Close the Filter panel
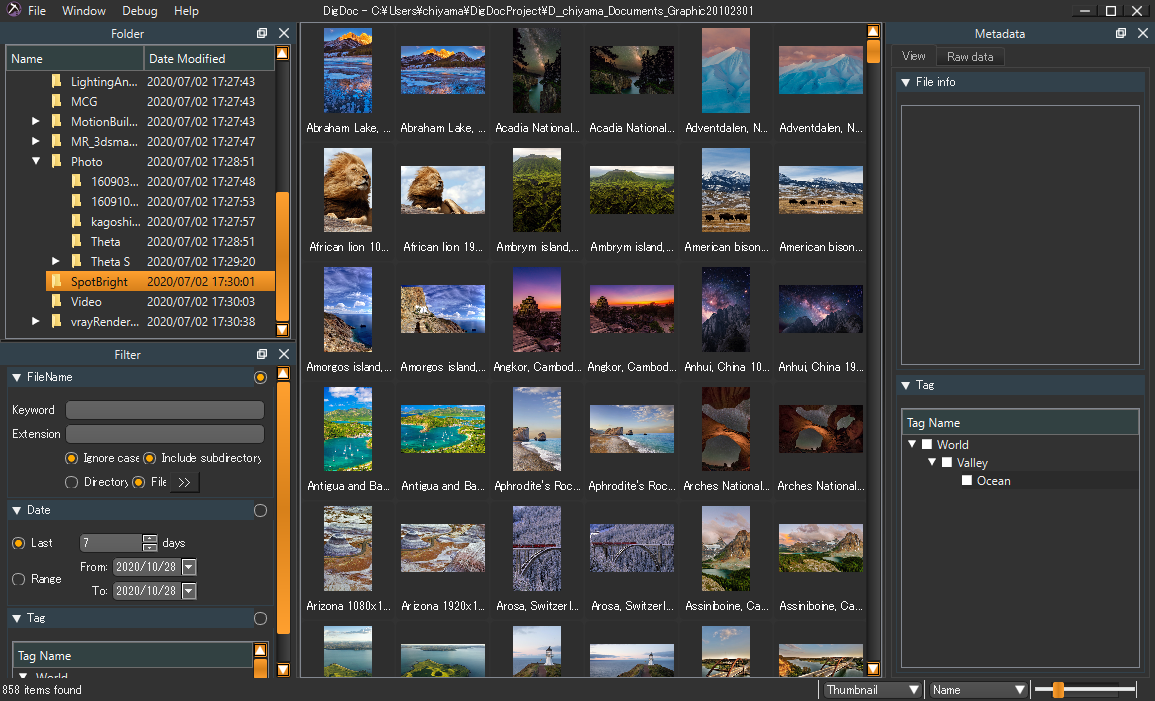 click(284, 354)
